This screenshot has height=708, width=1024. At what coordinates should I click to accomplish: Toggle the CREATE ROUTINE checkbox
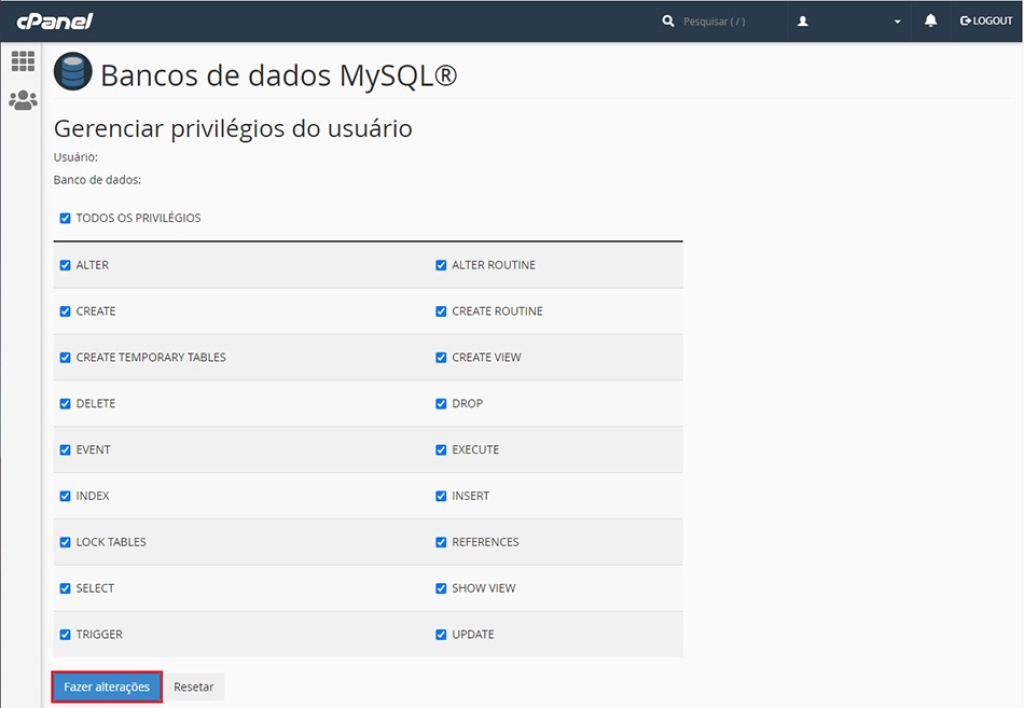(441, 312)
